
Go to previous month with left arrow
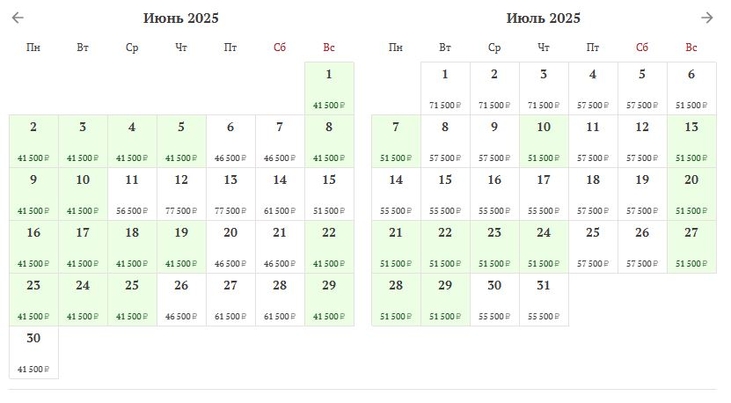point(18,18)
